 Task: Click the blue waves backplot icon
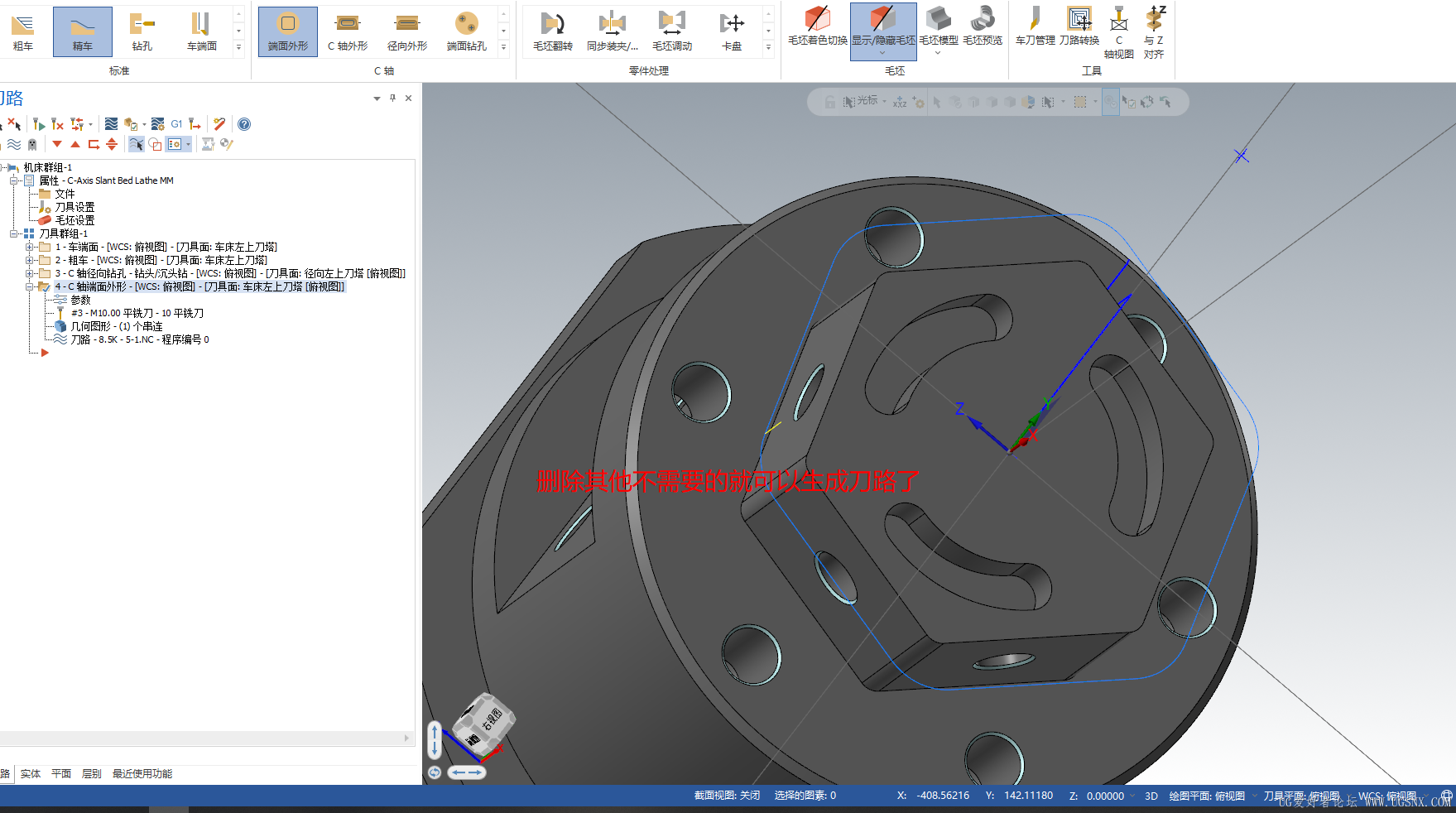(x=111, y=124)
